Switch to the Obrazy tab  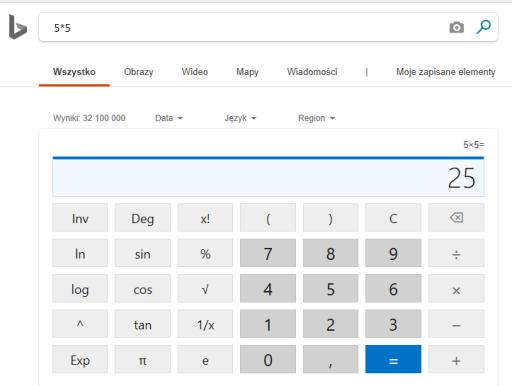click(138, 72)
